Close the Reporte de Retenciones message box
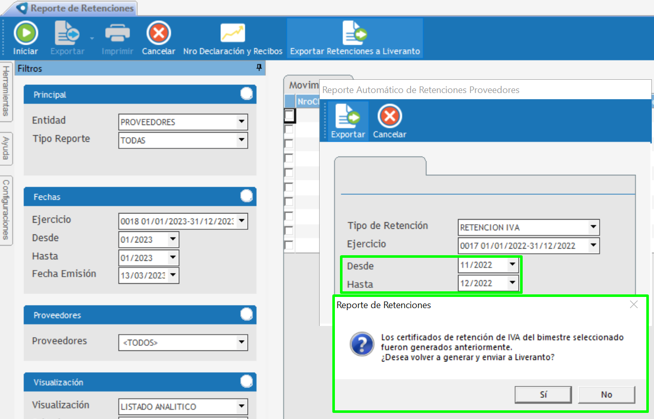654x419 pixels. point(634,305)
